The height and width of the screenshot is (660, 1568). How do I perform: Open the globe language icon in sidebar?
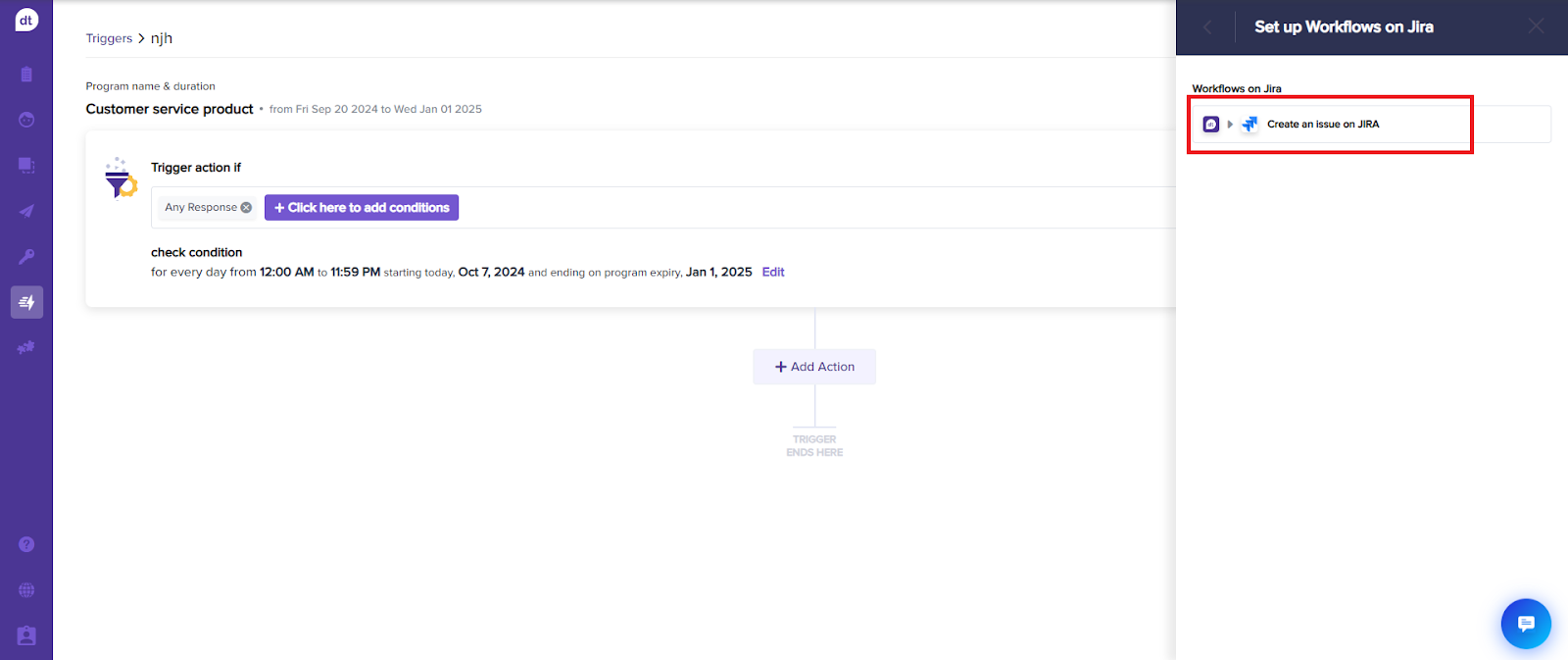pyautogui.click(x=26, y=590)
